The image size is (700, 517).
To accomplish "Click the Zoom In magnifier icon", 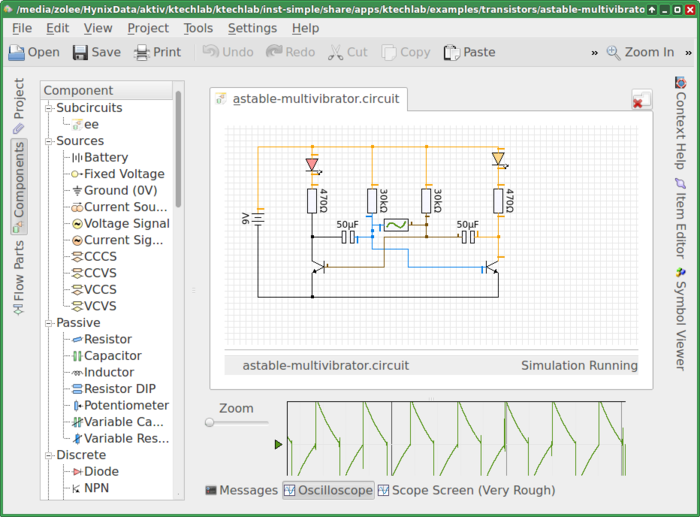I will click(x=613, y=52).
